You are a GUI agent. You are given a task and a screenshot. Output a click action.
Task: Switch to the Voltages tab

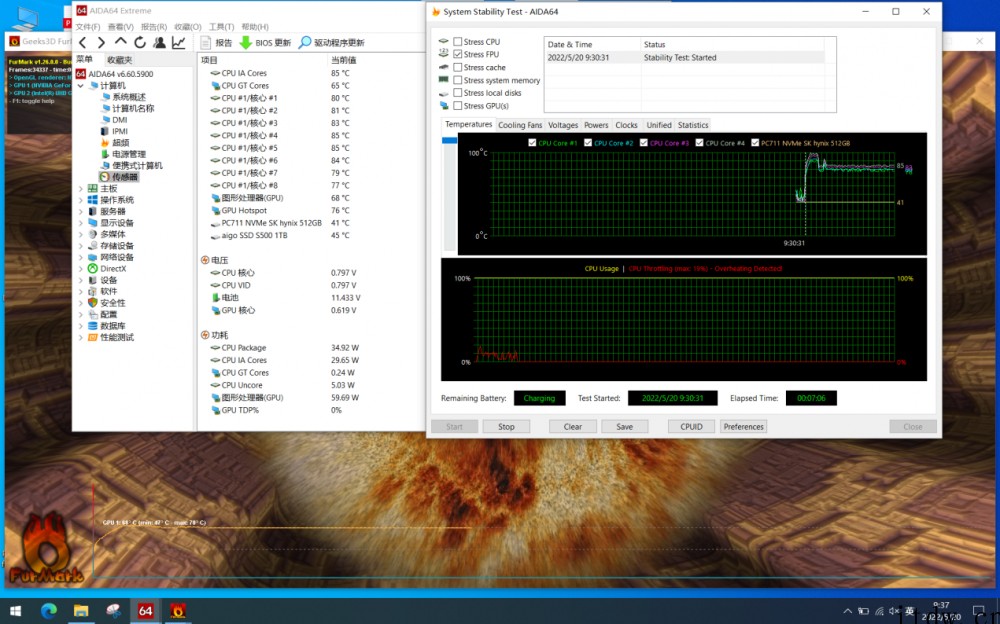(562, 125)
